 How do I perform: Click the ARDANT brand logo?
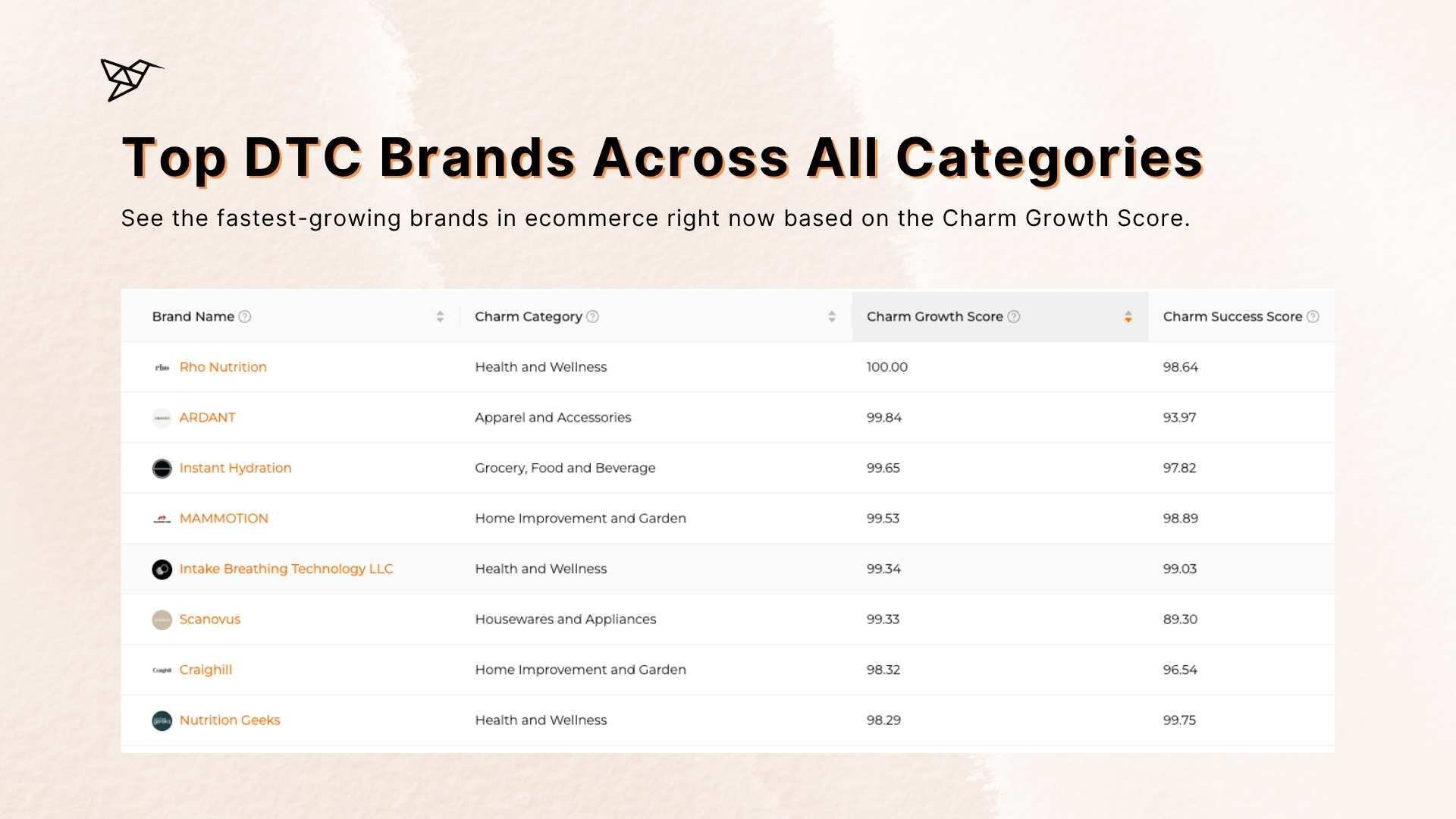tap(162, 417)
